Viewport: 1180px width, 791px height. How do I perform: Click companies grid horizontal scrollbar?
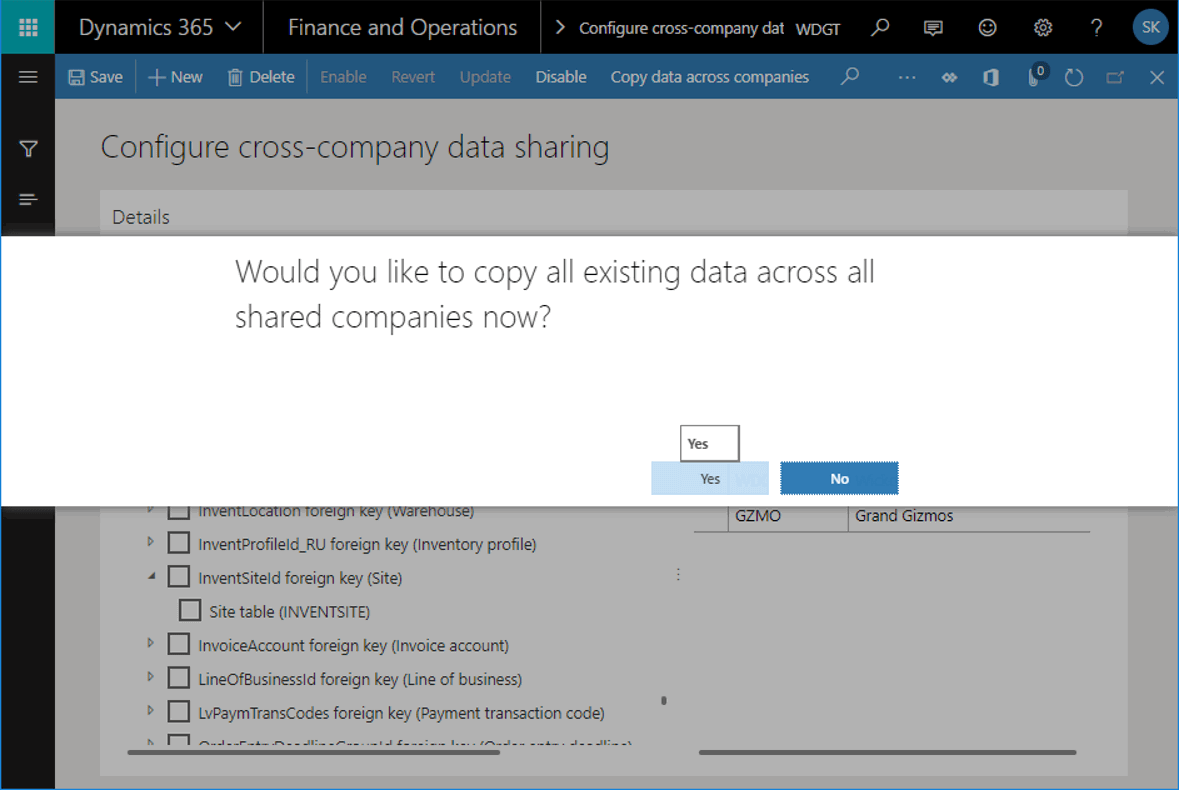(x=887, y=752)
